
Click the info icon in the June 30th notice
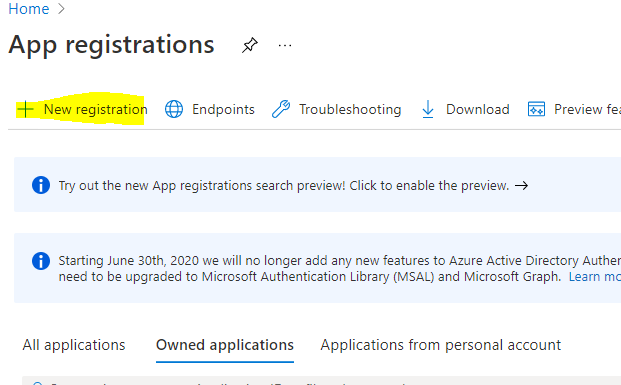click(41, 261)
